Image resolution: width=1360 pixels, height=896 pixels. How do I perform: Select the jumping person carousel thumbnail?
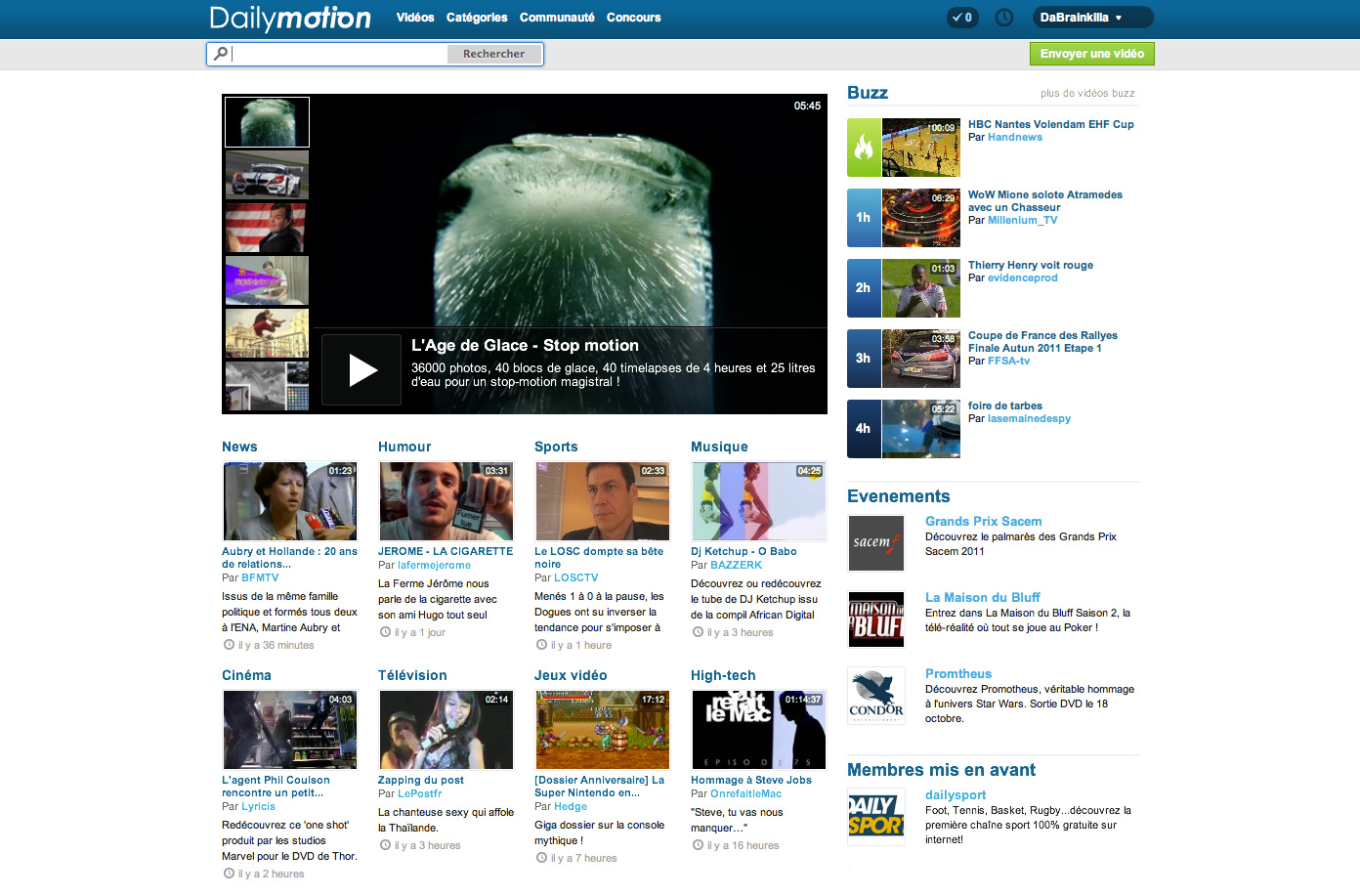coord(267,333)
